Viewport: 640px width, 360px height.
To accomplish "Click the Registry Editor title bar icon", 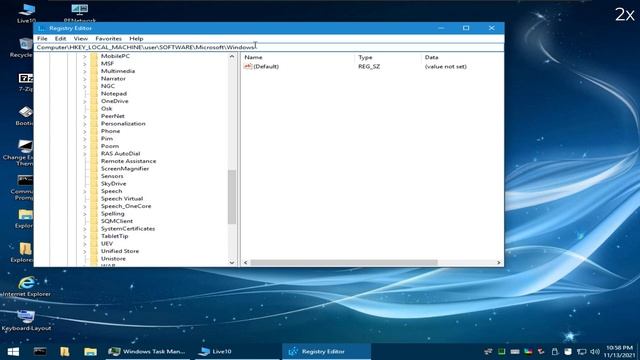I will [x=41, y=28].
